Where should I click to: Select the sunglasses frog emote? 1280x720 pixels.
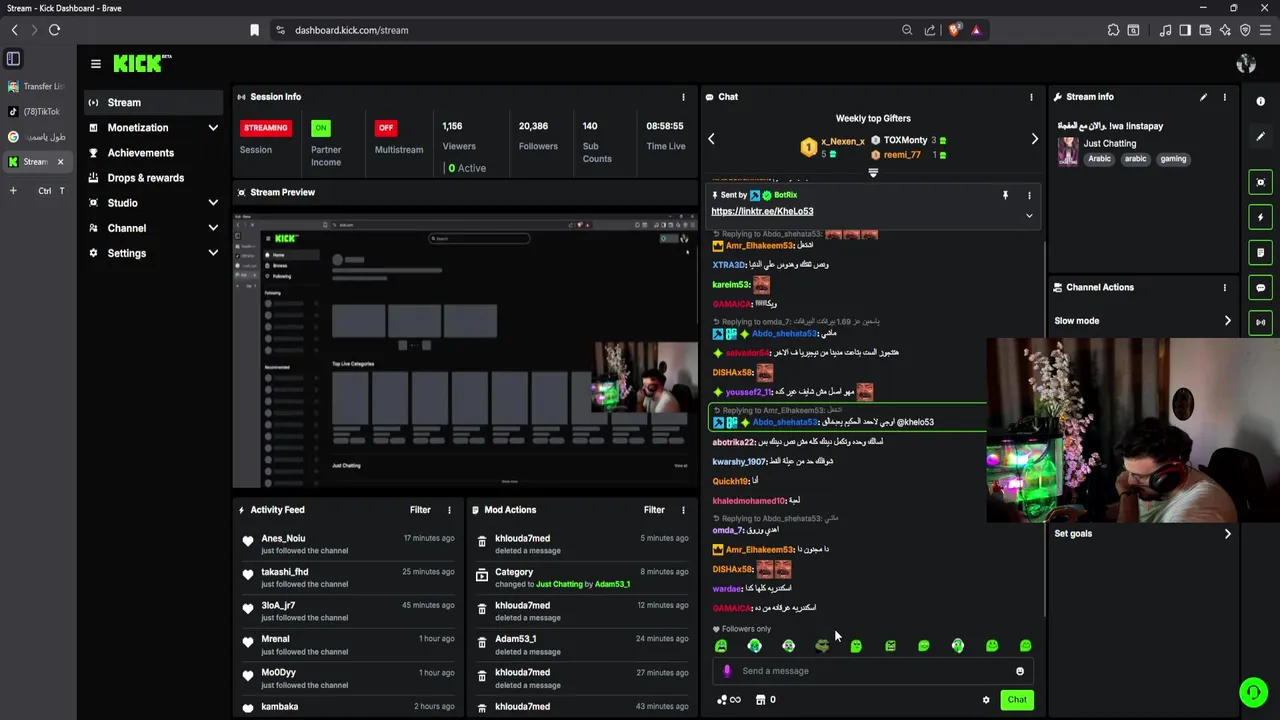[822, 646]
